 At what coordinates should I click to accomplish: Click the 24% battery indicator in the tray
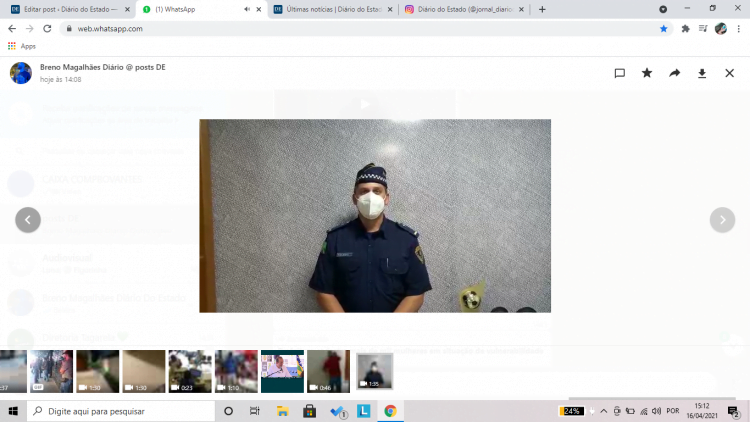coord(572,411)
